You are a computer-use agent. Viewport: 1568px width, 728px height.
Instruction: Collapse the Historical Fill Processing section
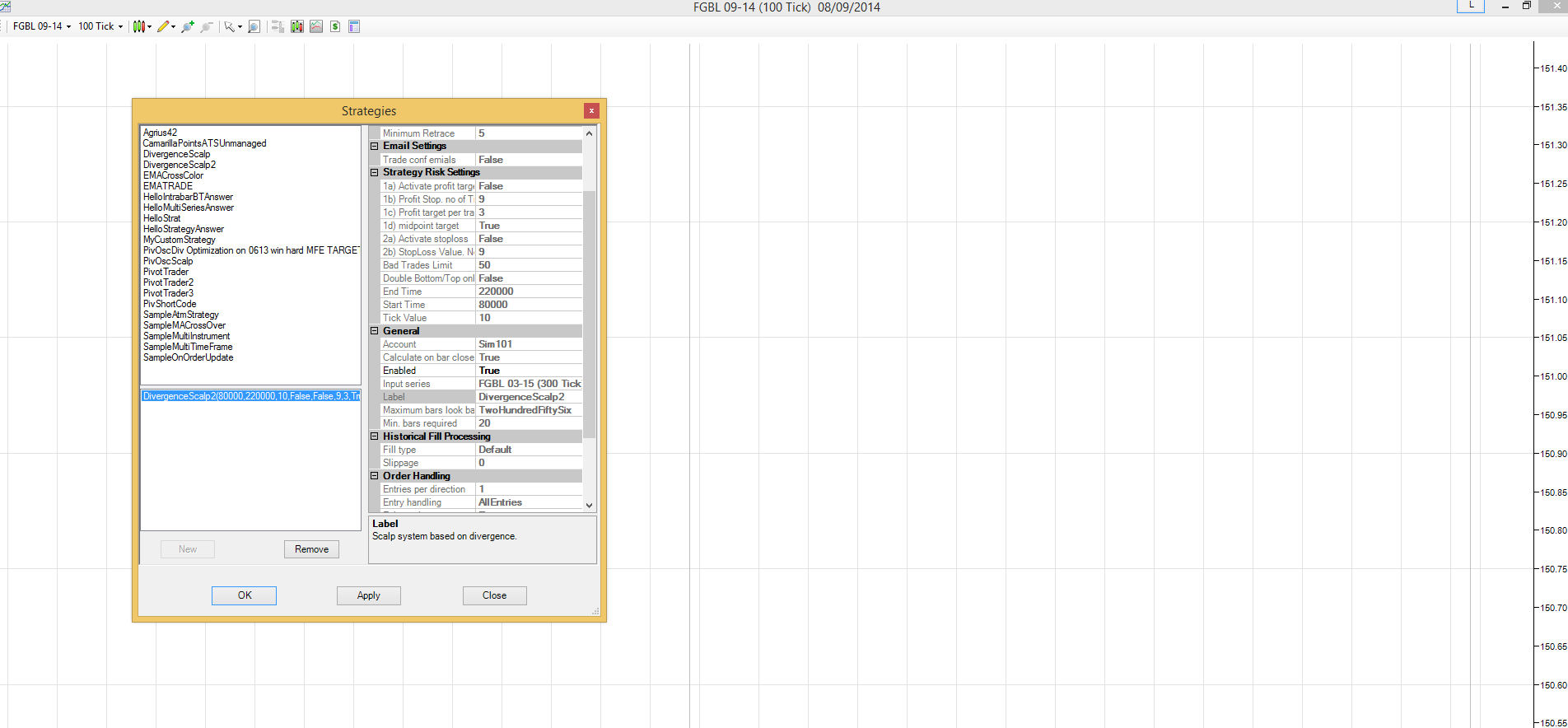click(x=375, y=436)
